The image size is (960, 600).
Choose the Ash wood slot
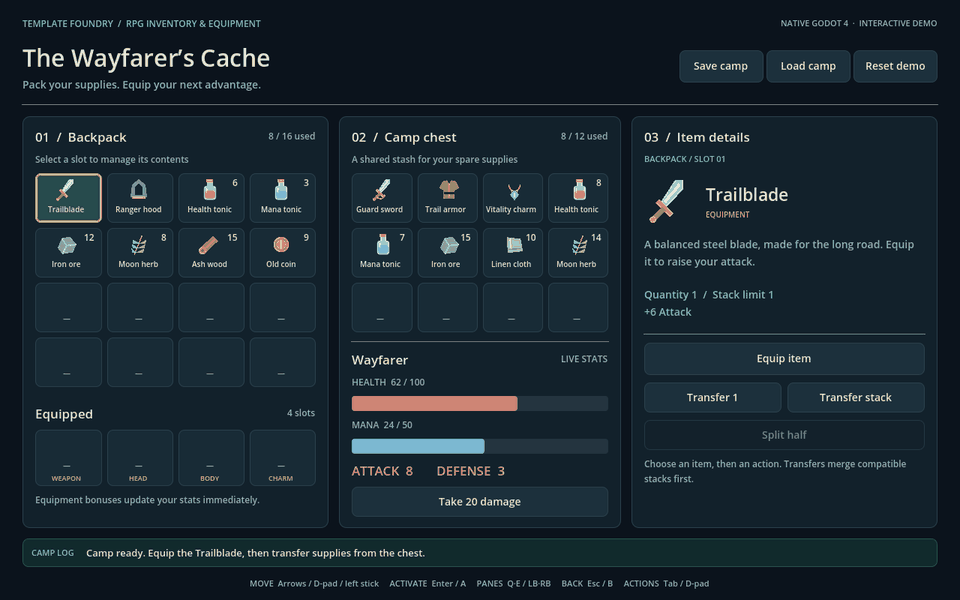point(211,253)
